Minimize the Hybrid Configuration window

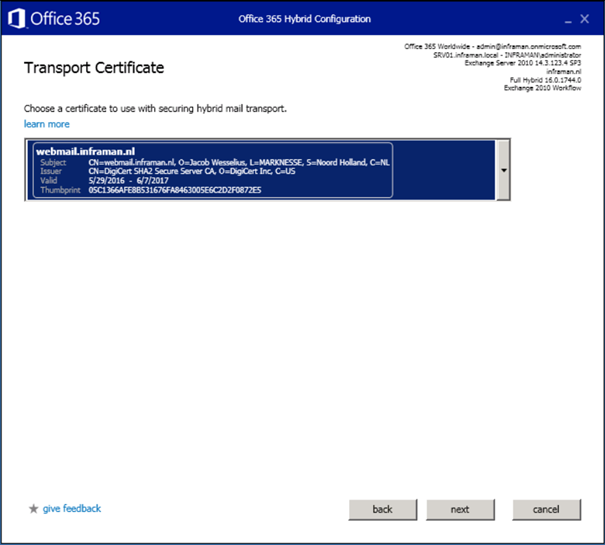click(x=562, y=19)
